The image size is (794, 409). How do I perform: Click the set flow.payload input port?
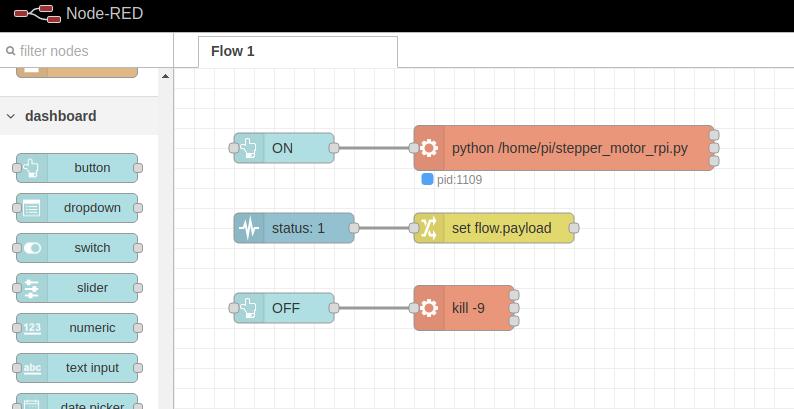click(x=414, y=228)
